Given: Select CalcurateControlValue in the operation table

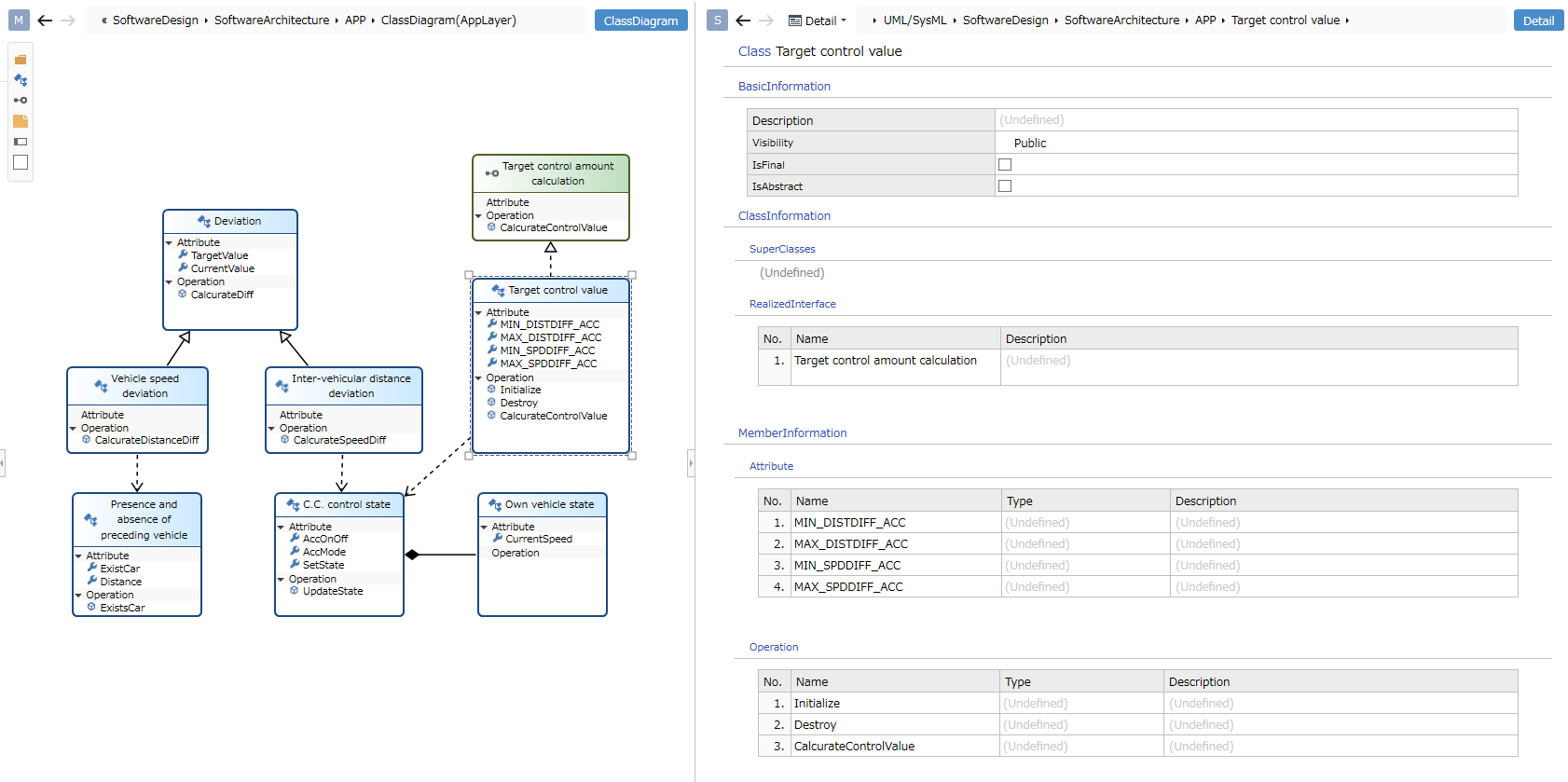Looking at the screenshot, I should 1137,747.
